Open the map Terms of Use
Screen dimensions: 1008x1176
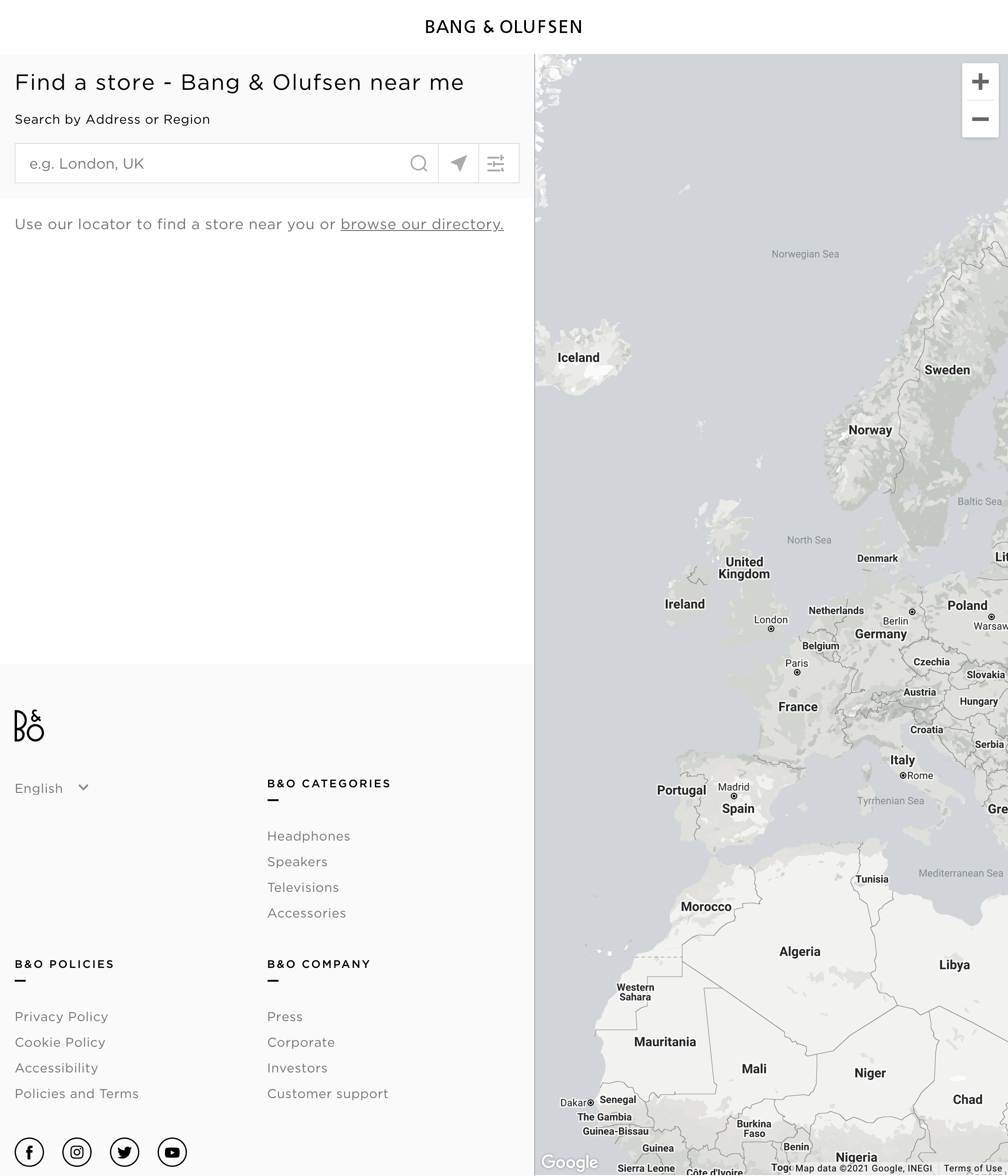tap(972, 1168)
